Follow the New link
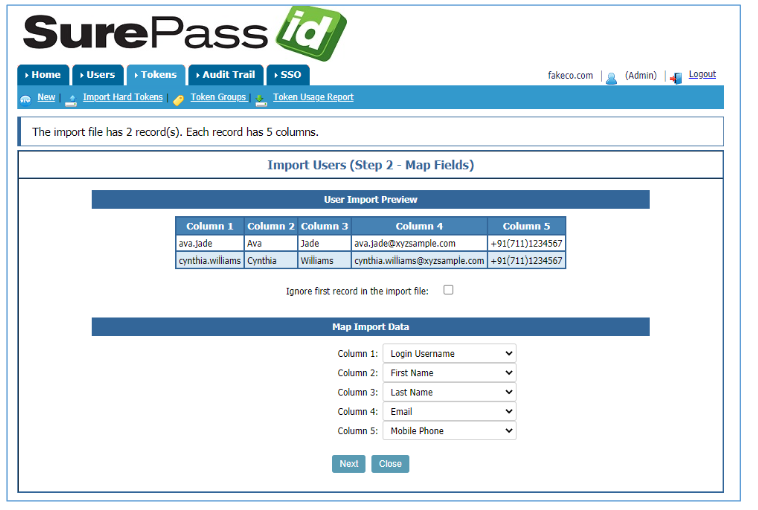This screenshot has width=758, height=510. [x=46, y=97]
